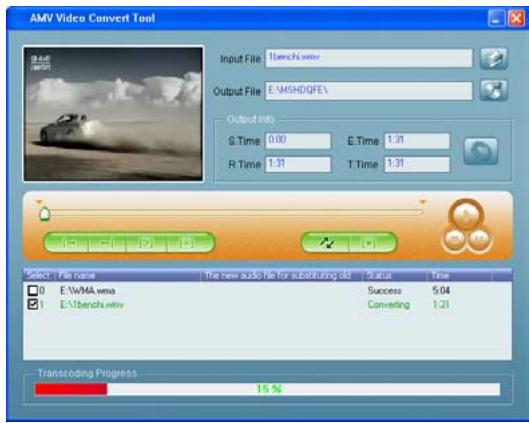Click the seek slider thumb

point(45,214)
